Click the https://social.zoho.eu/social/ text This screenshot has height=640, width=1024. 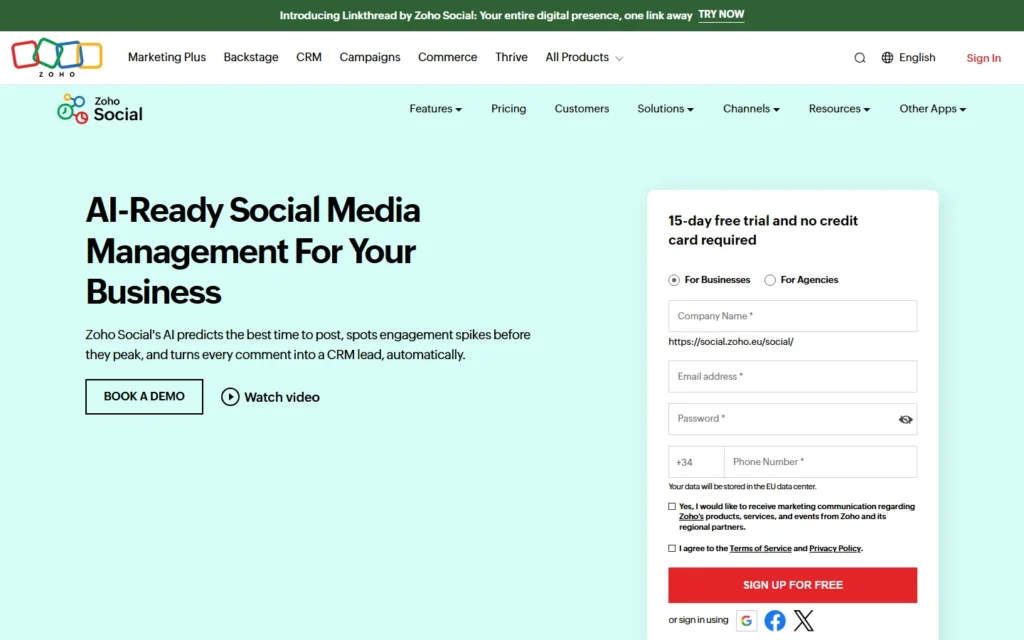click(731, 342)
